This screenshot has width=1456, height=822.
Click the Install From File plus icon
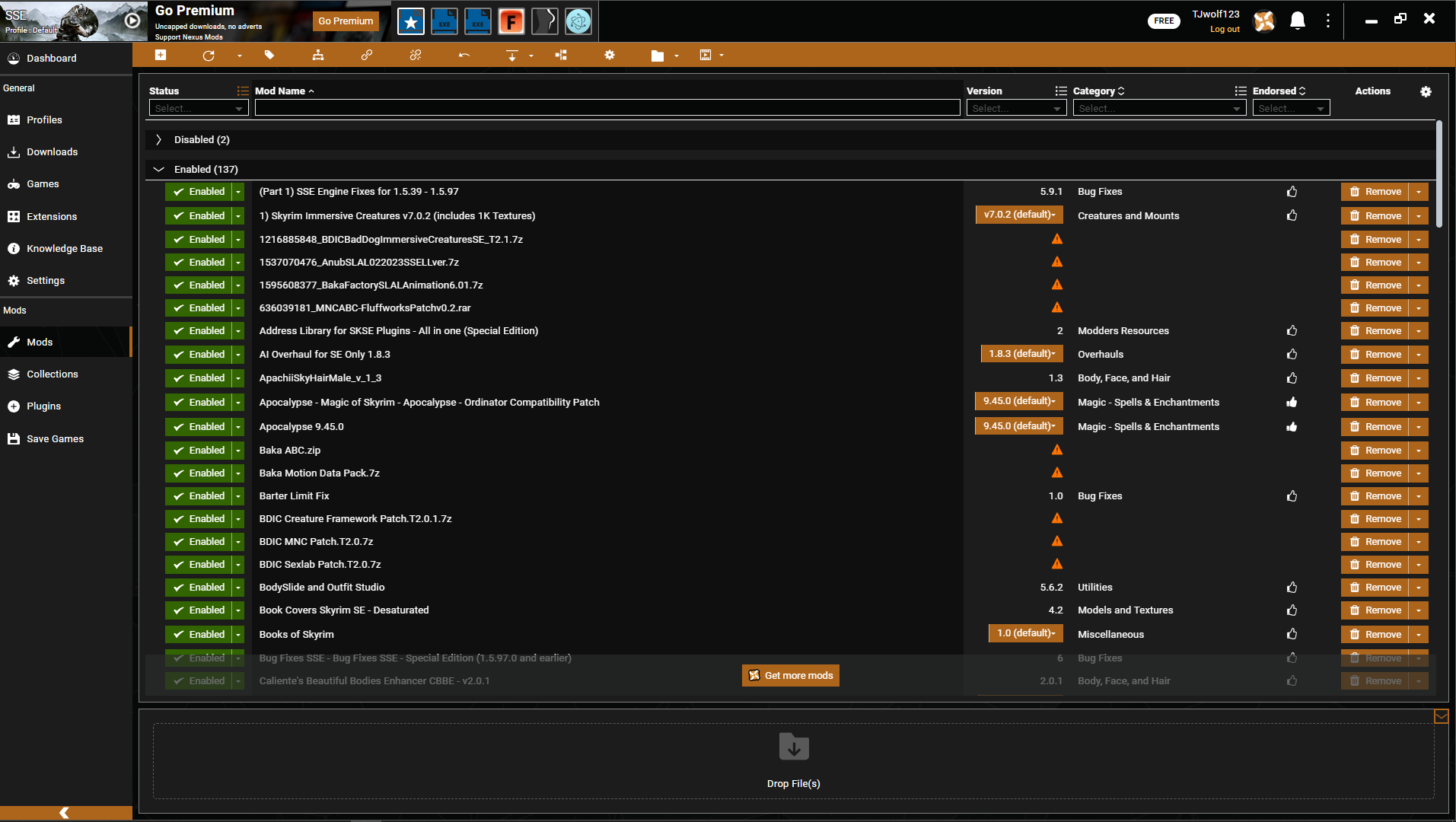(161, 55)
